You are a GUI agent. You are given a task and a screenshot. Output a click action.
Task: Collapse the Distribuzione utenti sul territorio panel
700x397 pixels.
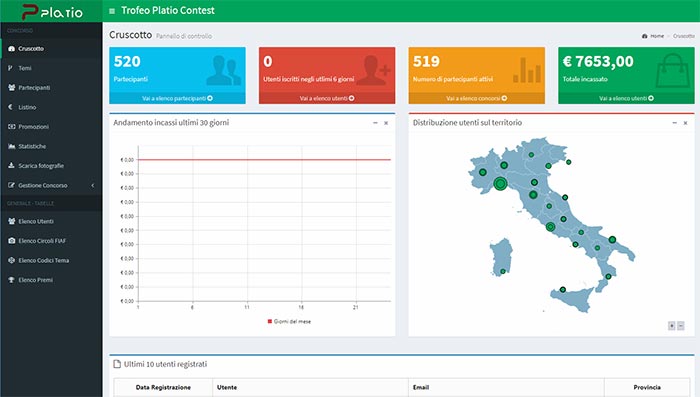(675, 123)
